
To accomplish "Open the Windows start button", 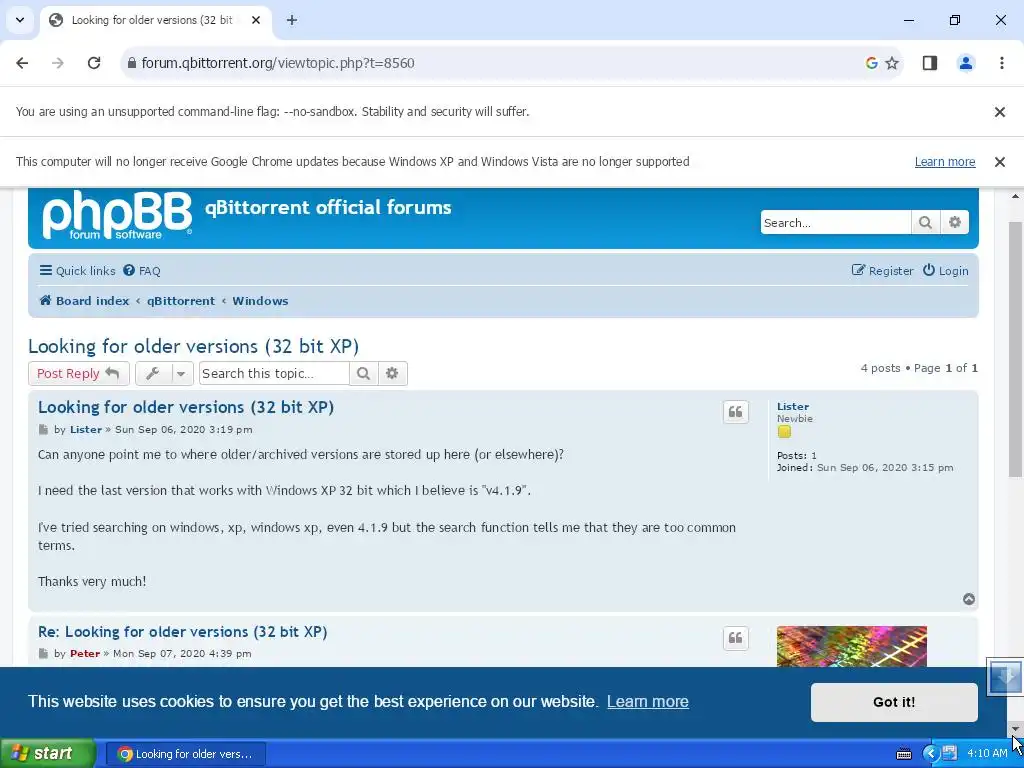I will (x=48, y=753).
